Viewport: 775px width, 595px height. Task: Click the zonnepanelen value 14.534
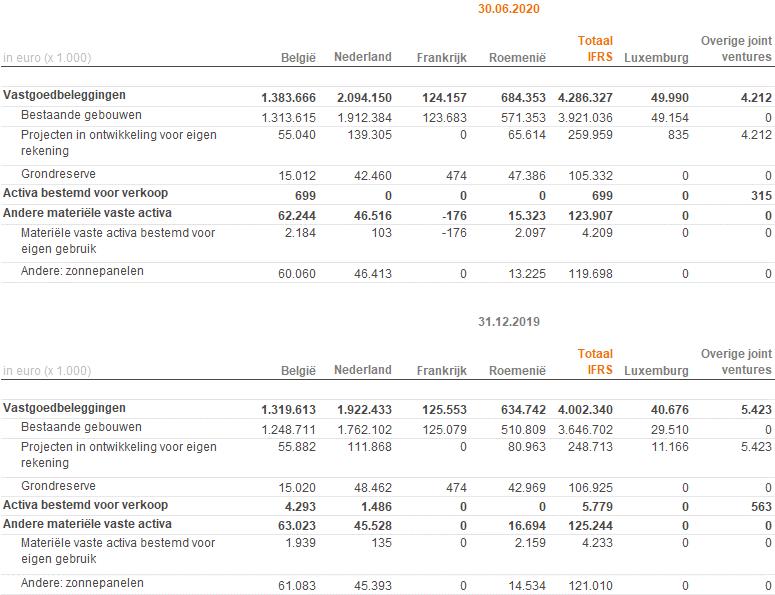pyautogui.click(x=527, y=586)
